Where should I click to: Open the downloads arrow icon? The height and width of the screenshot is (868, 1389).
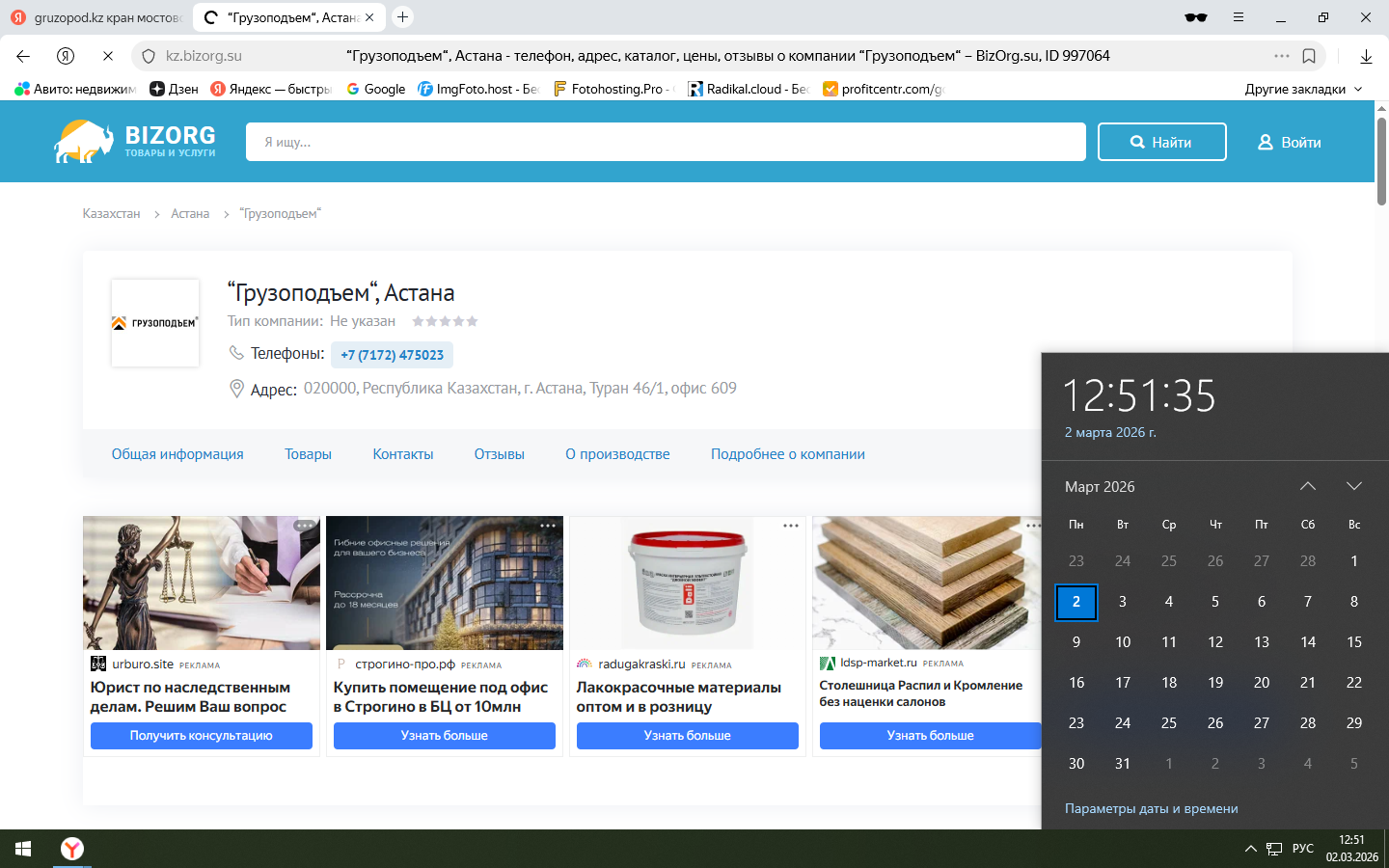1366,56
